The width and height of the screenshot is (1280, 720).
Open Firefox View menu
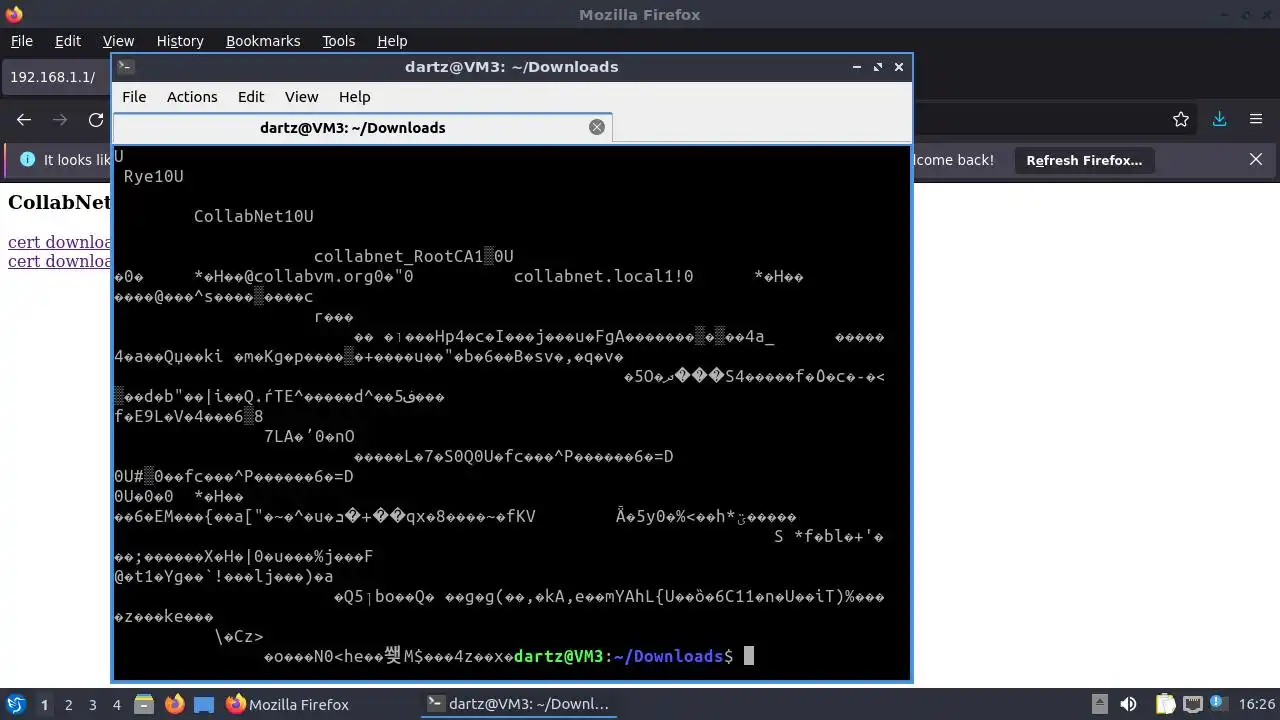[118, 41]
